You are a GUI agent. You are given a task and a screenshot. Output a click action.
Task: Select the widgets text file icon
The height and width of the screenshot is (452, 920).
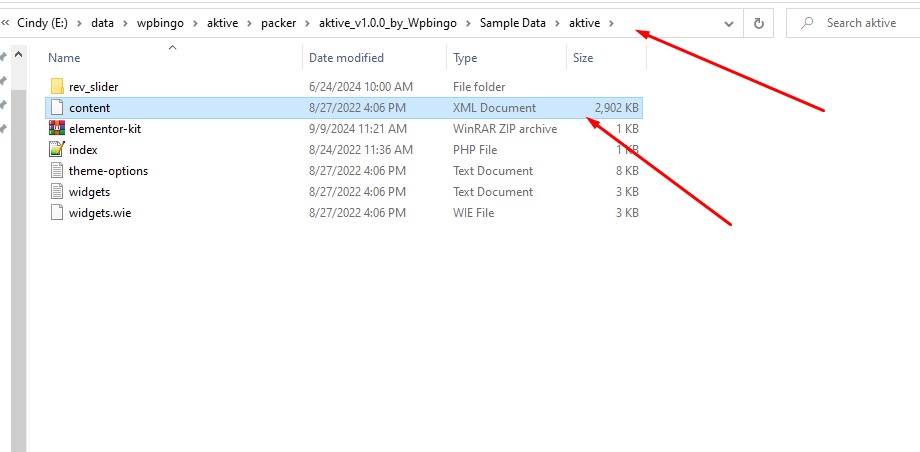pyautogui.click(x=57, y=192)
